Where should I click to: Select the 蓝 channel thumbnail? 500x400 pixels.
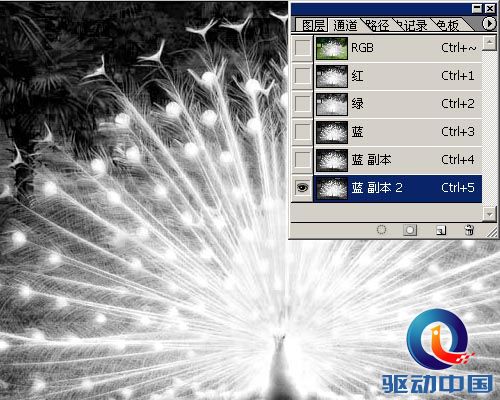click(x=332, y=132)
